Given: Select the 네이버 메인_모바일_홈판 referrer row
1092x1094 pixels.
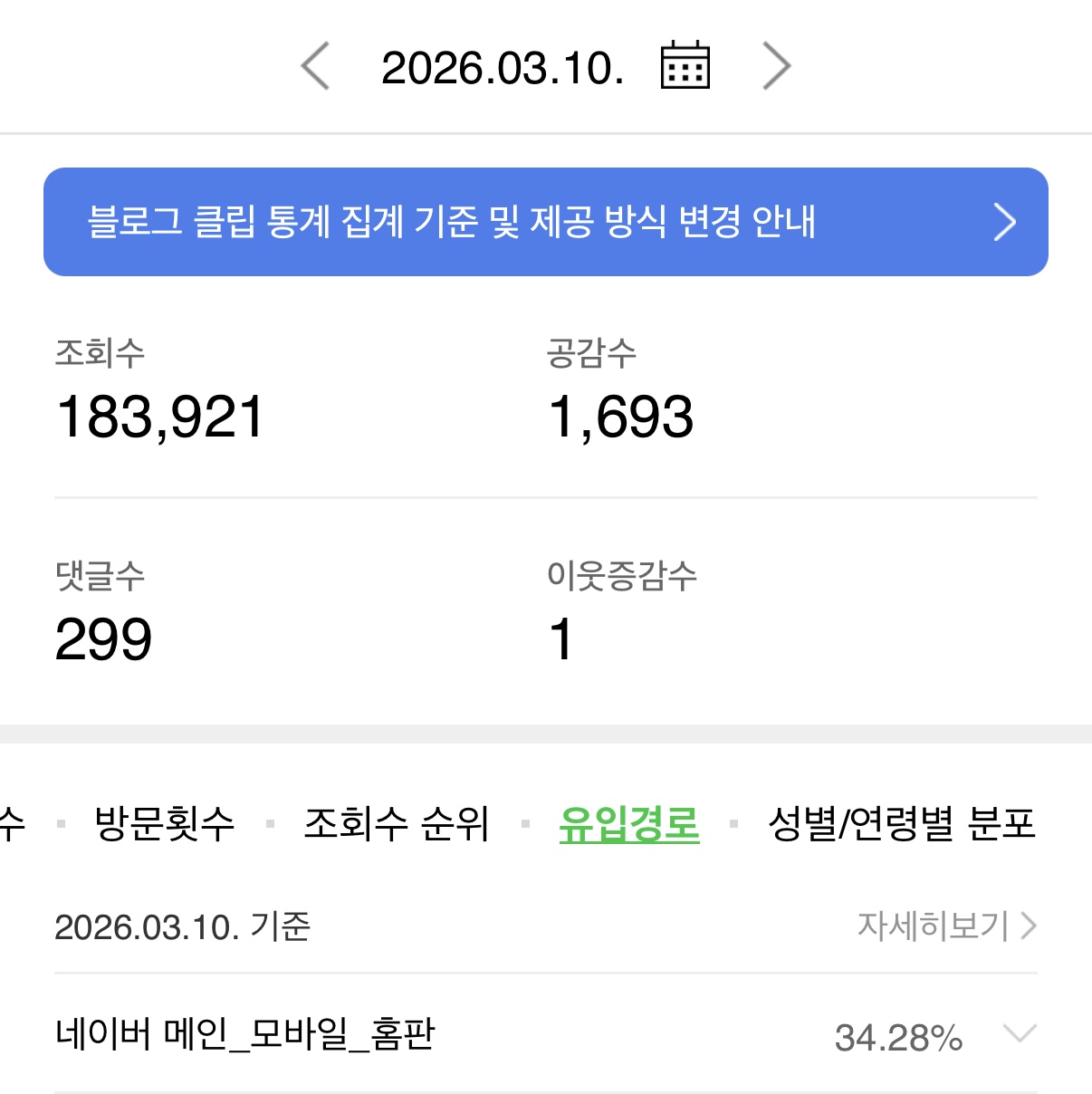Looking at the screenshot, I should 546,1034.
